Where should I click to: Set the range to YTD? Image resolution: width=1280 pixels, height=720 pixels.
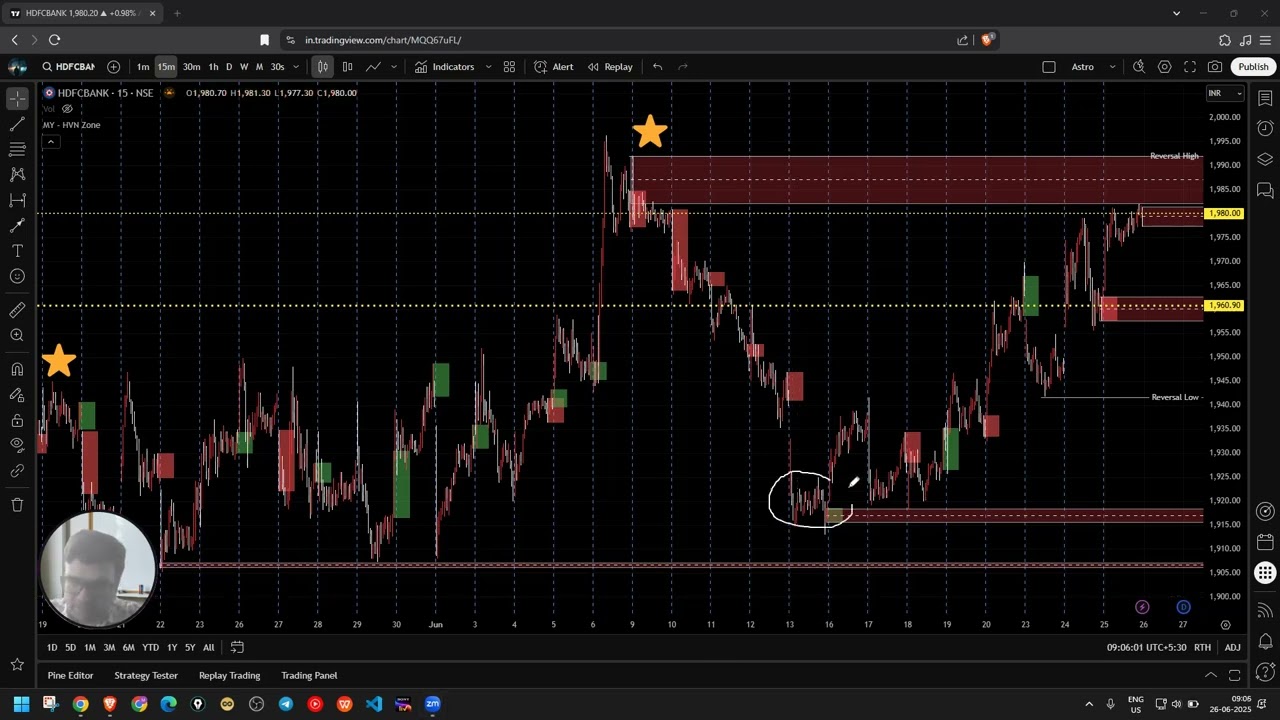pos(150,647)
